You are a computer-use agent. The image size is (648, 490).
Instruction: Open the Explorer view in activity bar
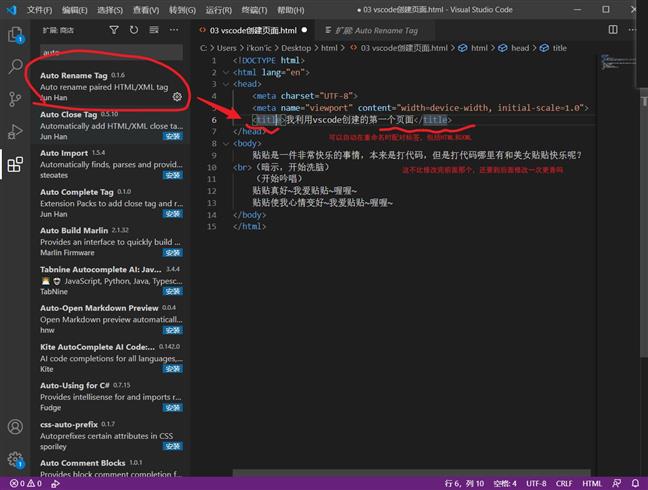pyautogui.click(x=15, y=34)
